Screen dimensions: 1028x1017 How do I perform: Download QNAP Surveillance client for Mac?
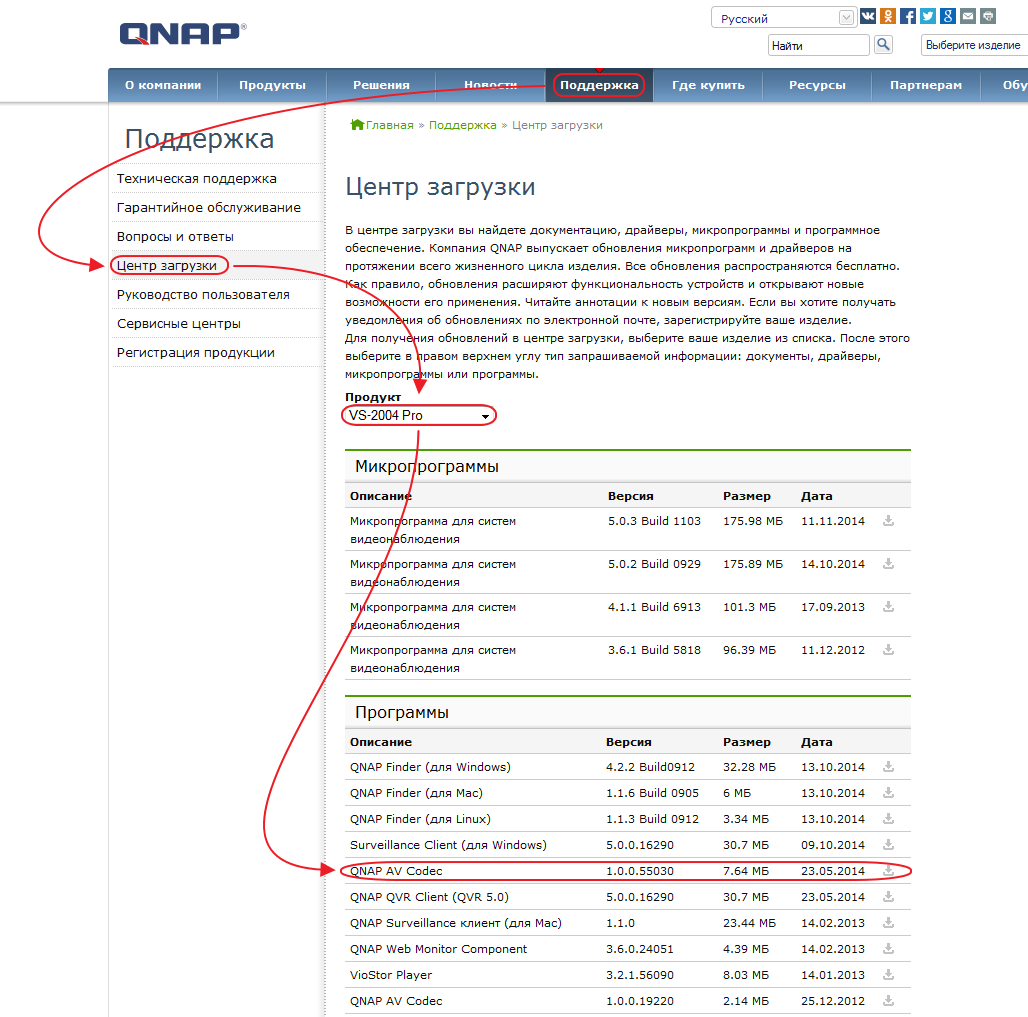point(888,923)
